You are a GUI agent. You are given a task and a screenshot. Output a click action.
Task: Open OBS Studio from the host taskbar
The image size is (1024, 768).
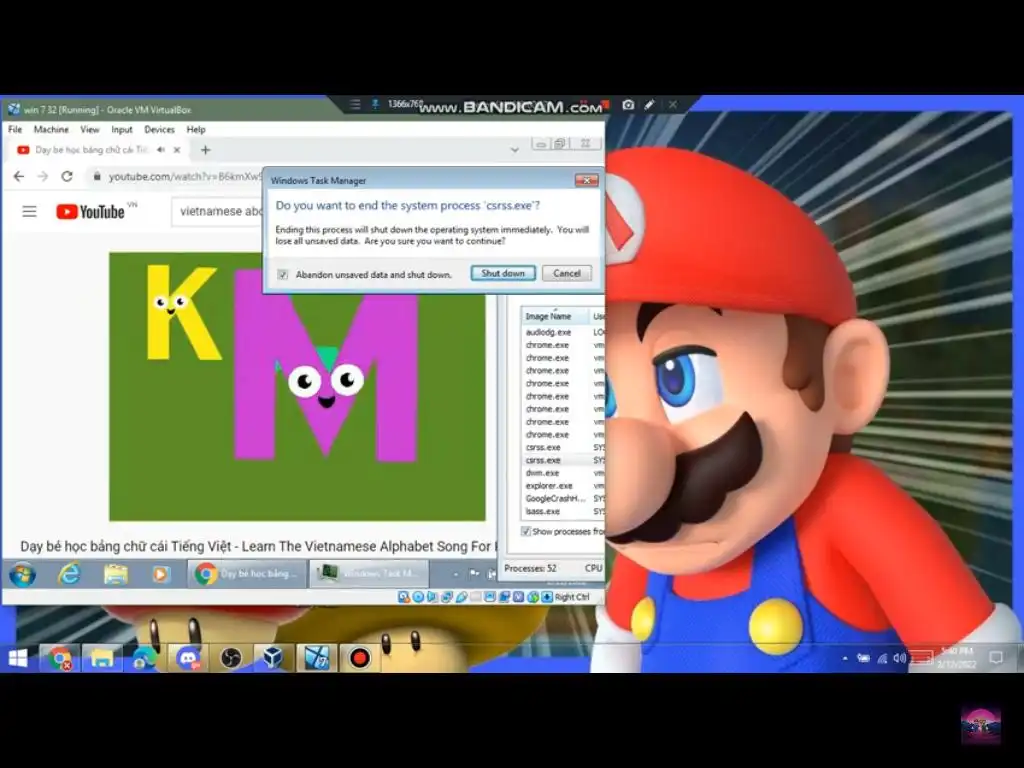(231, 658)
